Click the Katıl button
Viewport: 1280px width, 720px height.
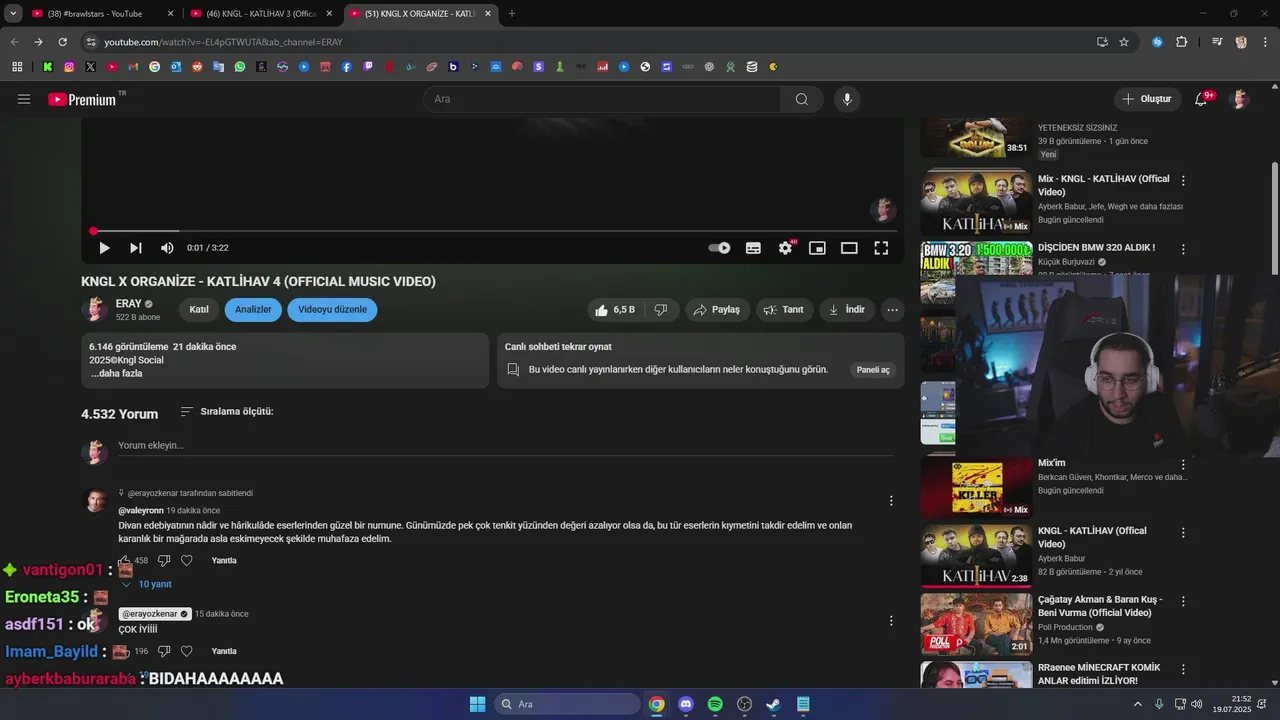click(199, 310)
